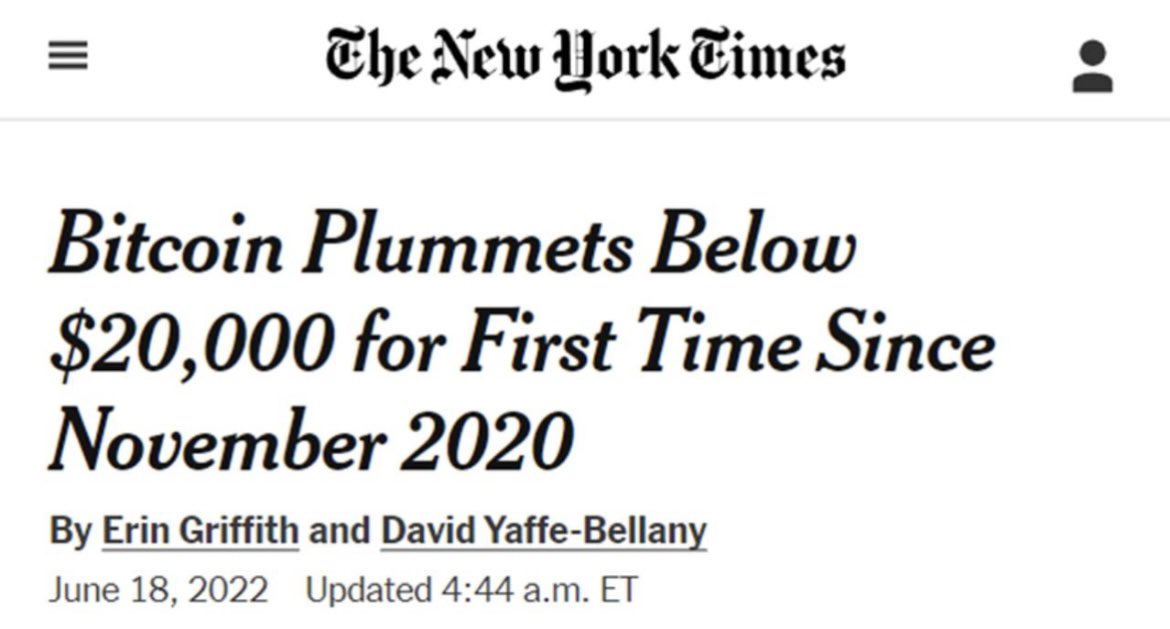1170x629 pixels.
Task: Click "November 2020" in the headline
Action: 311,440
